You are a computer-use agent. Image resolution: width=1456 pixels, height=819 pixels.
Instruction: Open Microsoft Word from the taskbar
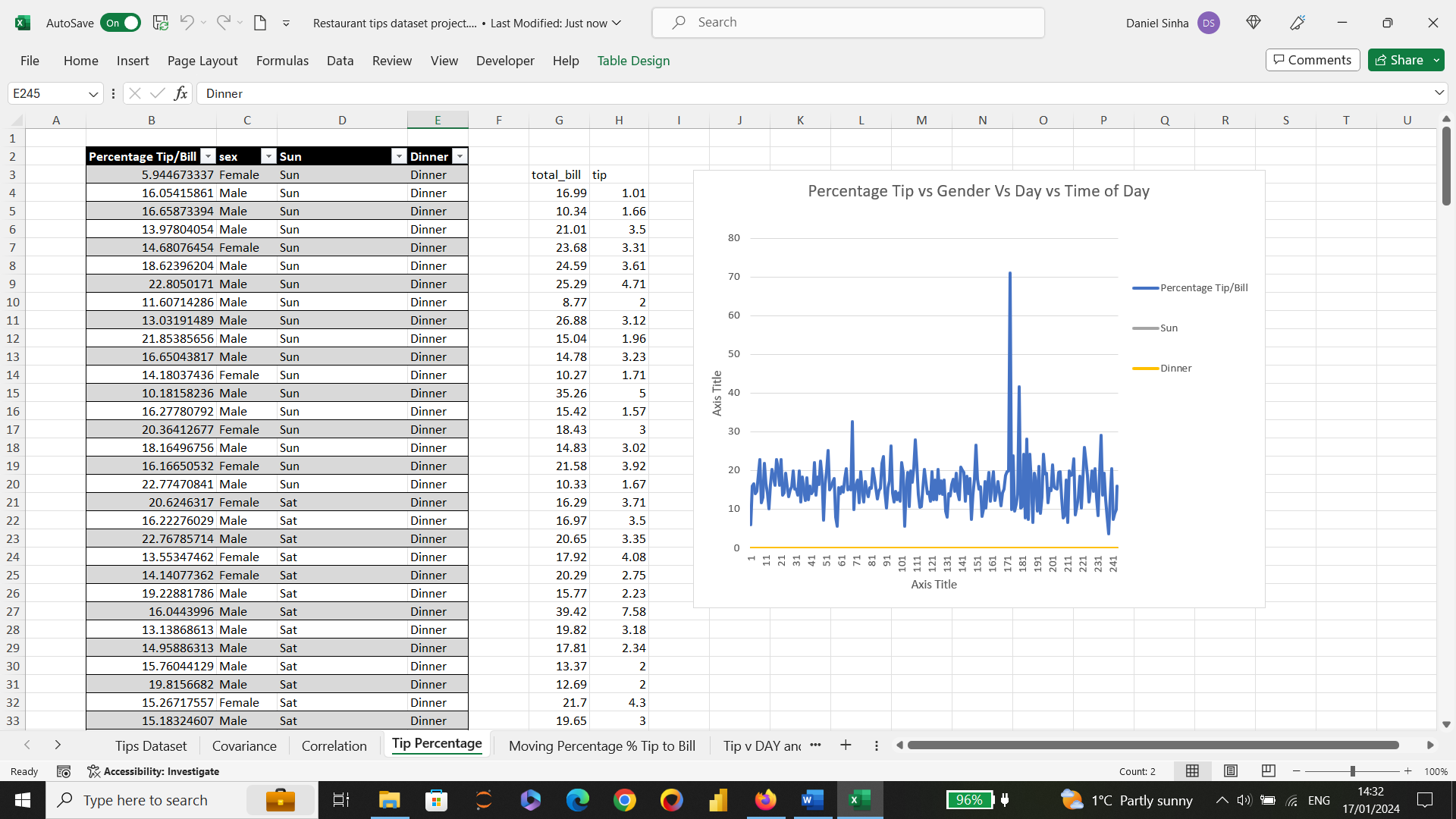[x=812, y=800]
